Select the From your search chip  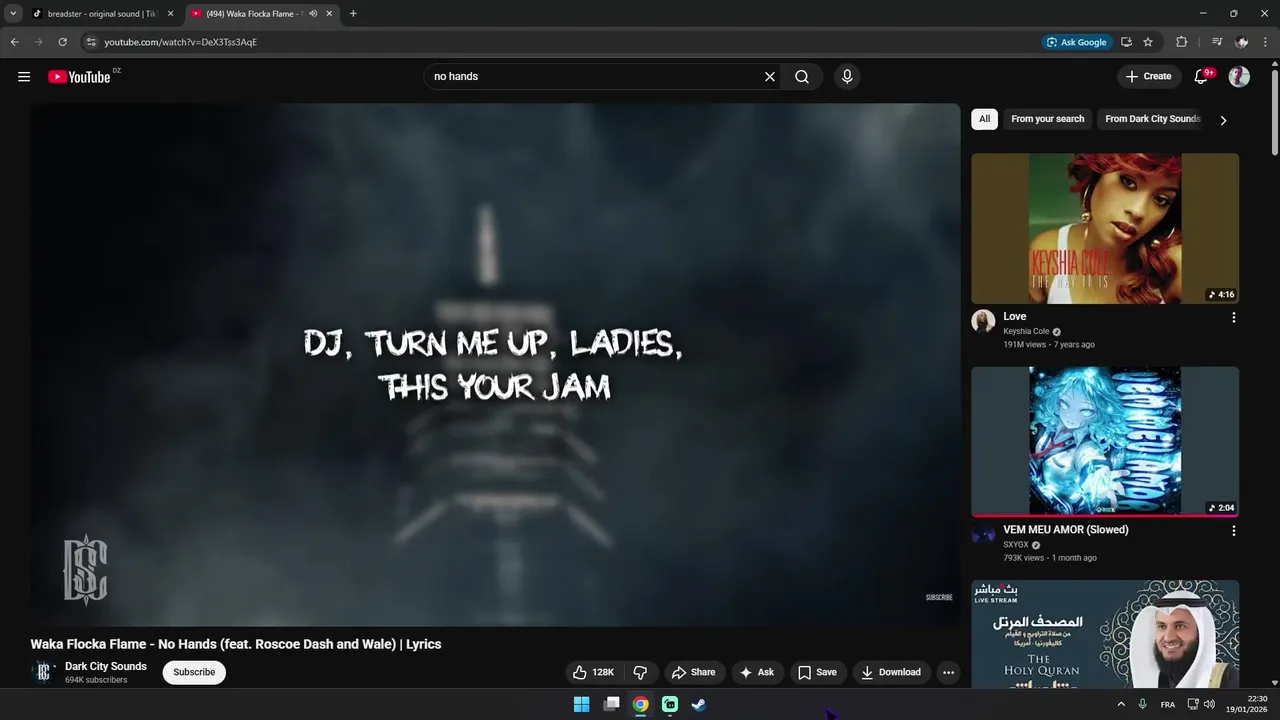[1047, 119]
